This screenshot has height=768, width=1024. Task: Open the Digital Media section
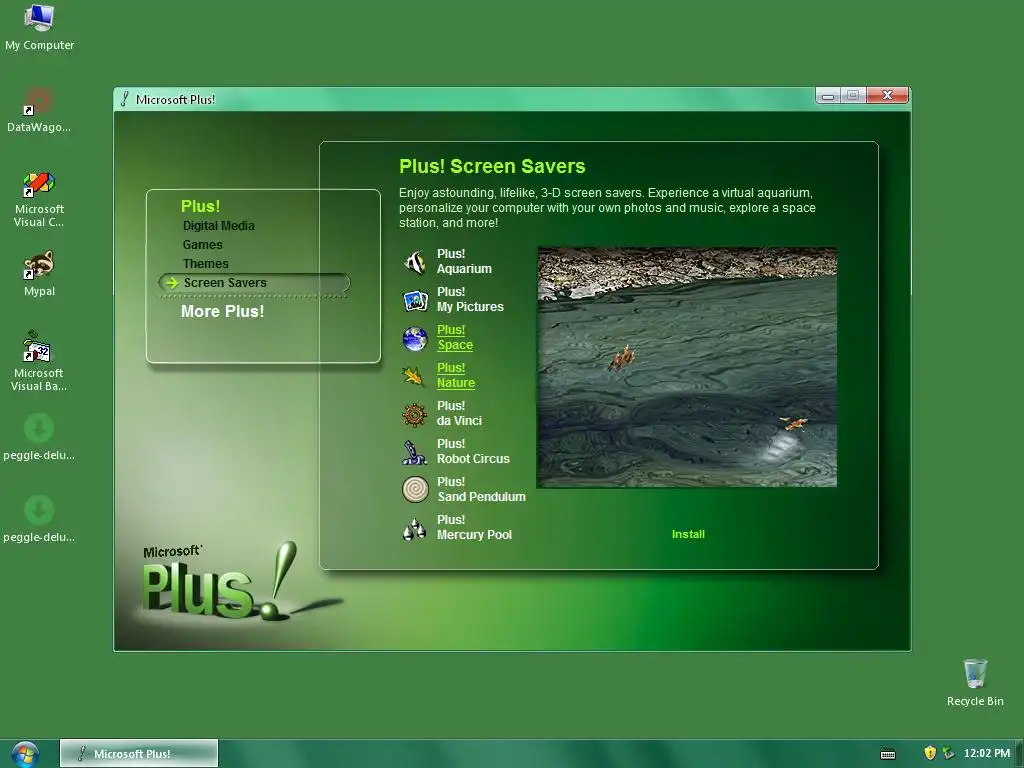coord(219,225)
